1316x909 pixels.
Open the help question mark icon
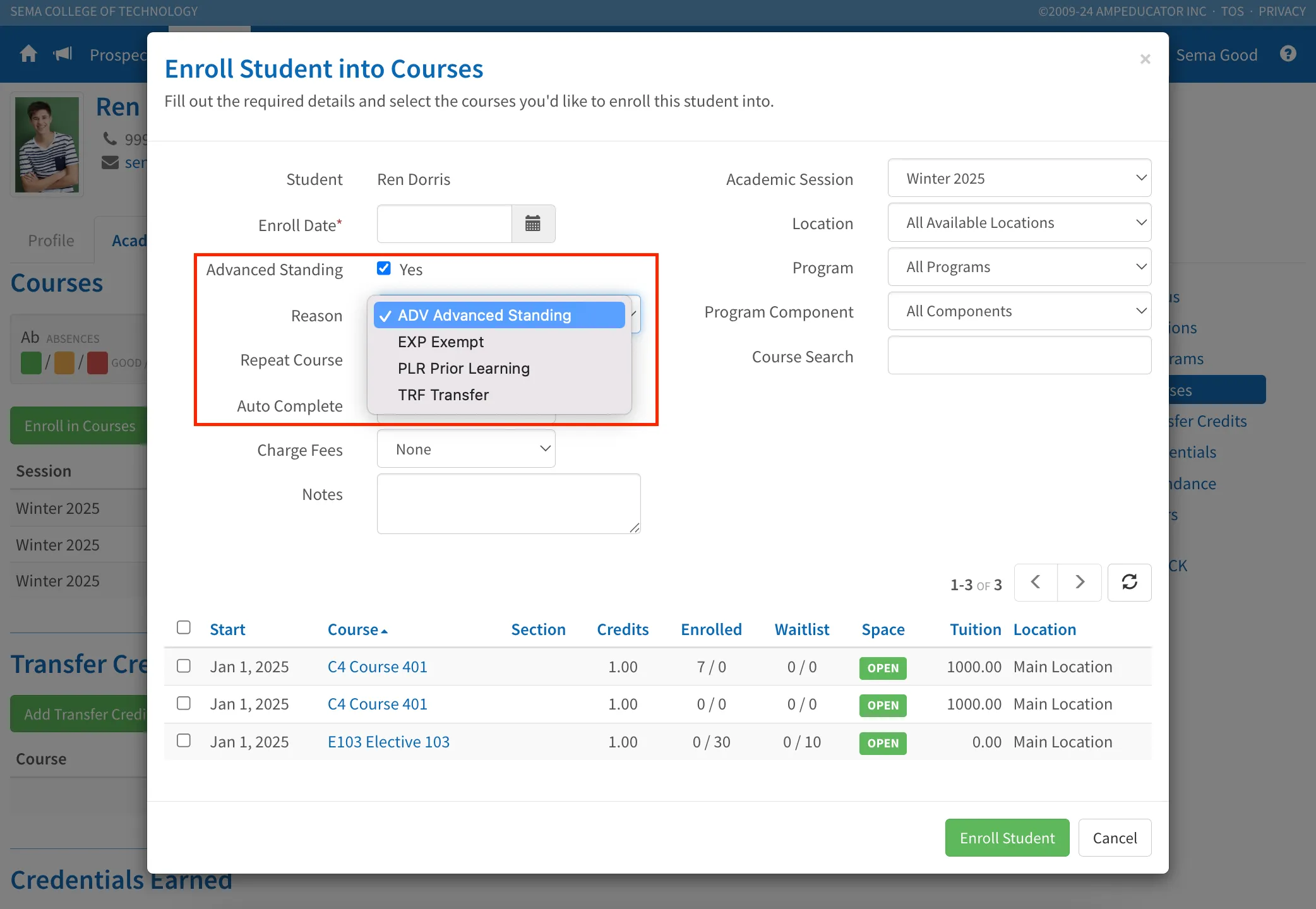point(1288,54)
